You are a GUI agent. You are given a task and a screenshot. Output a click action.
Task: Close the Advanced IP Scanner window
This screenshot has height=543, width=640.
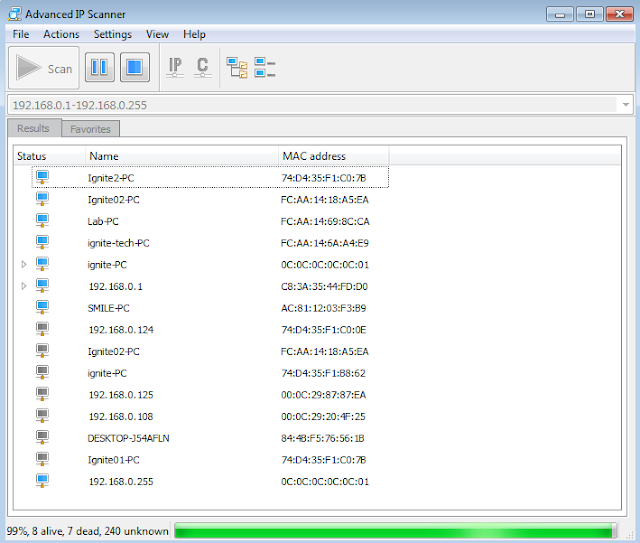click(x=620, y=14)
